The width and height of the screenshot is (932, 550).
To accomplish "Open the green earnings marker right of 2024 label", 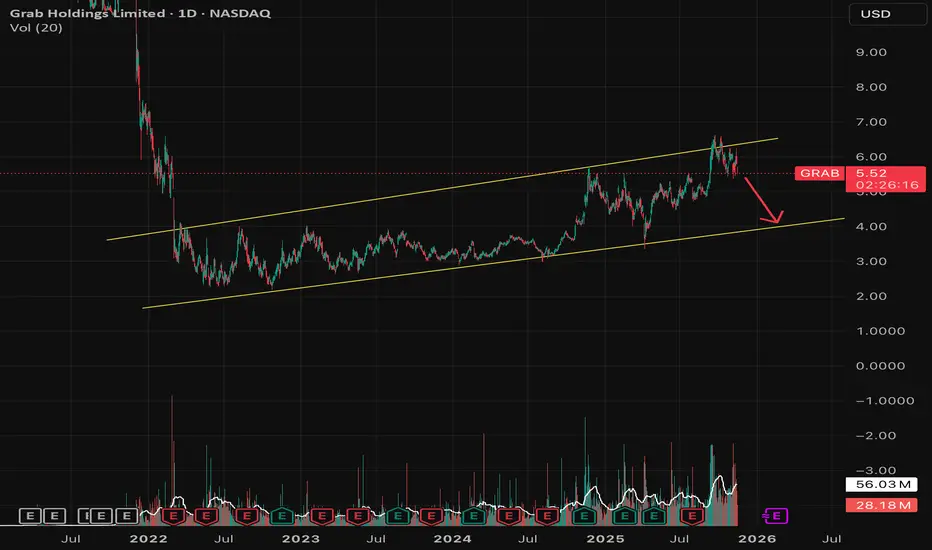I will 473,516.
